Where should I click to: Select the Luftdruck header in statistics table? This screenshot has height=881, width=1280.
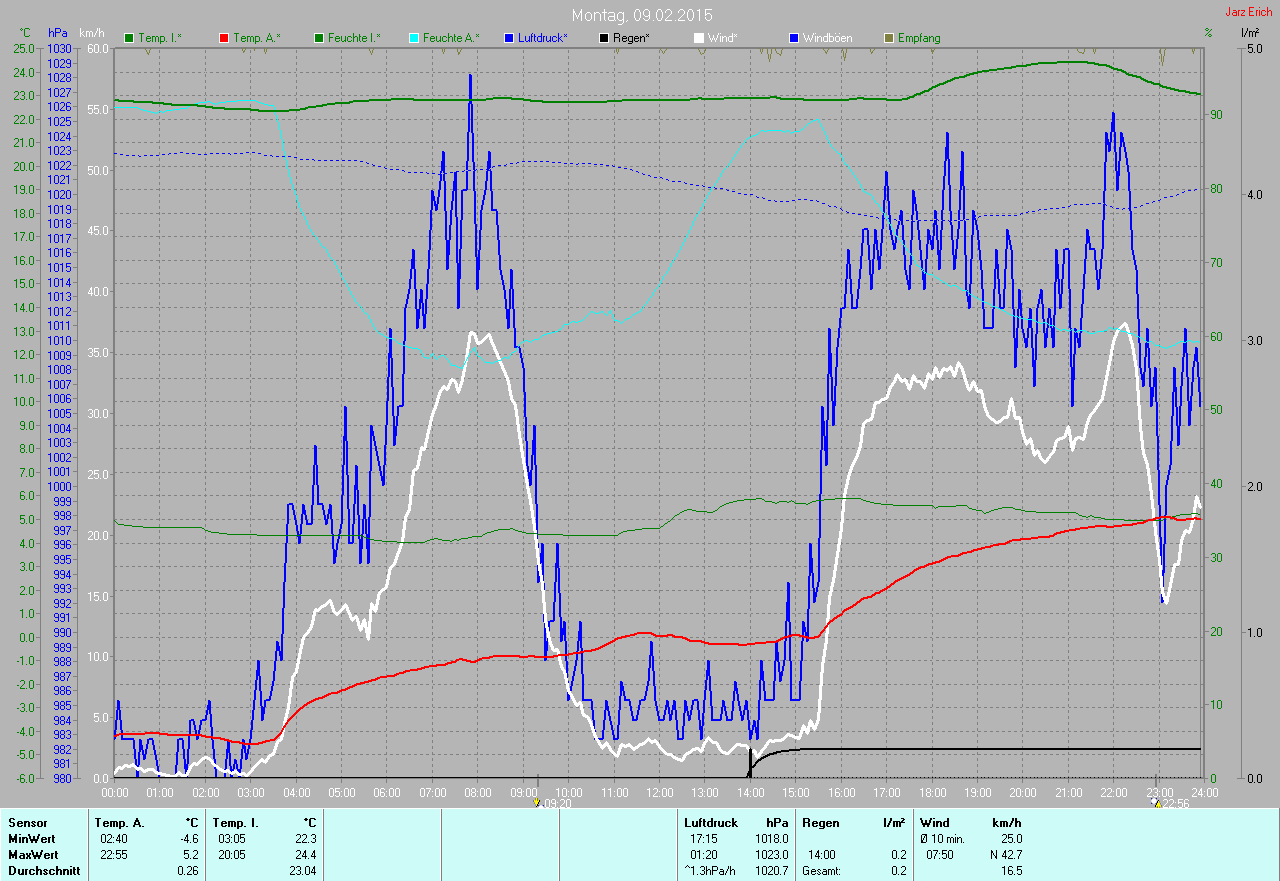710,823
